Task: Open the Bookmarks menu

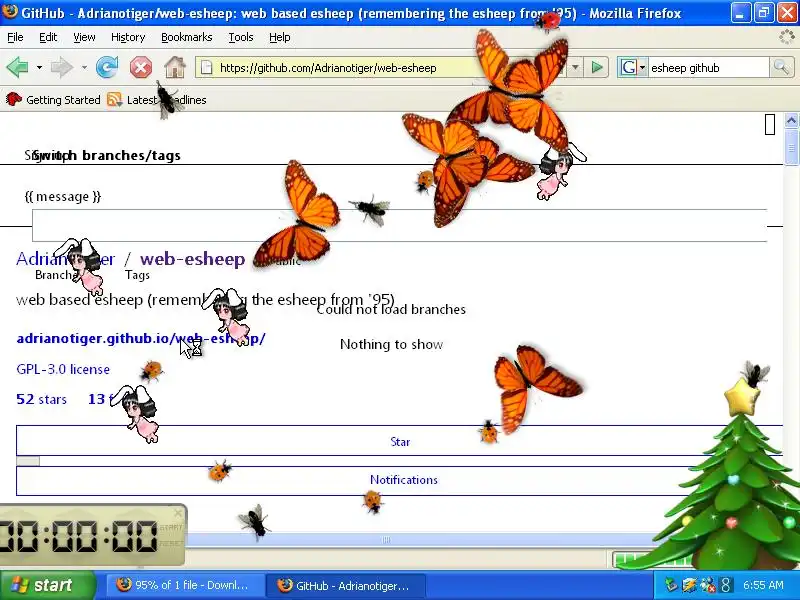Action: 186,37
